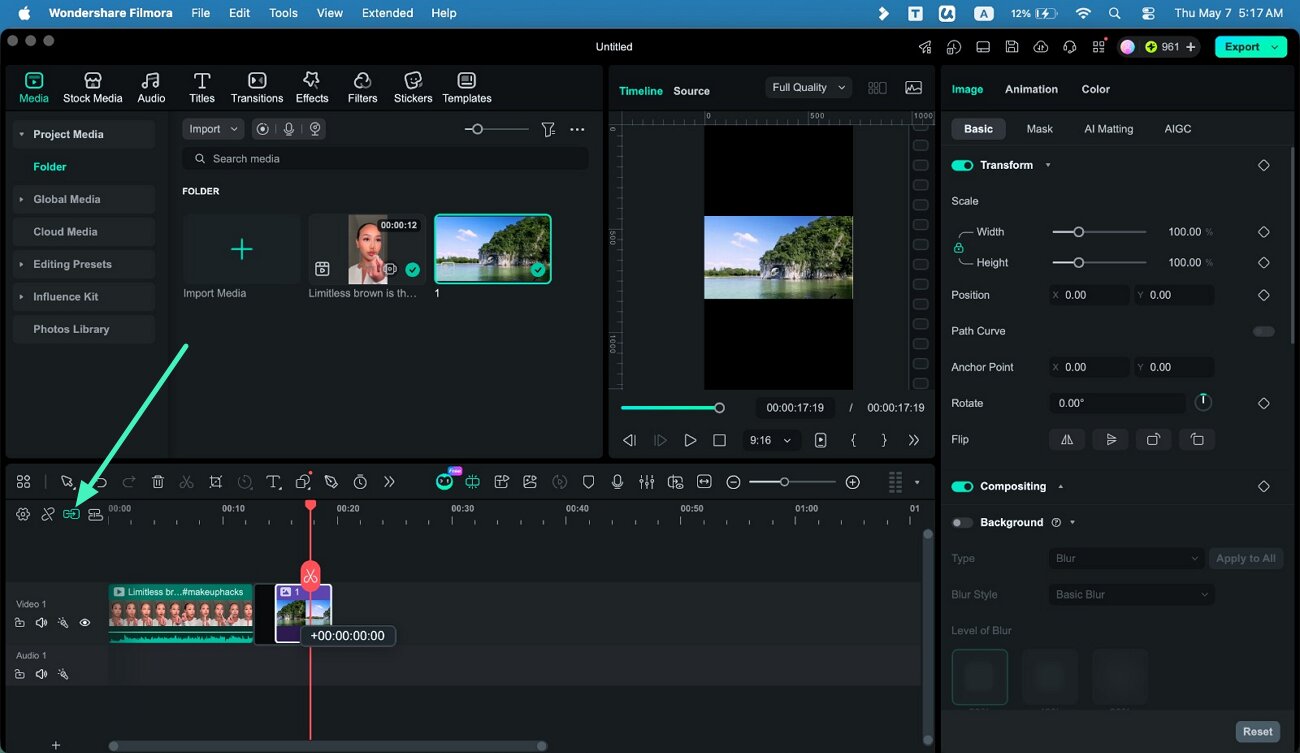The height and width of the screenshot is (753, 1300).
Task: Collapse the Project Media tree
Action: click(21, 134)
